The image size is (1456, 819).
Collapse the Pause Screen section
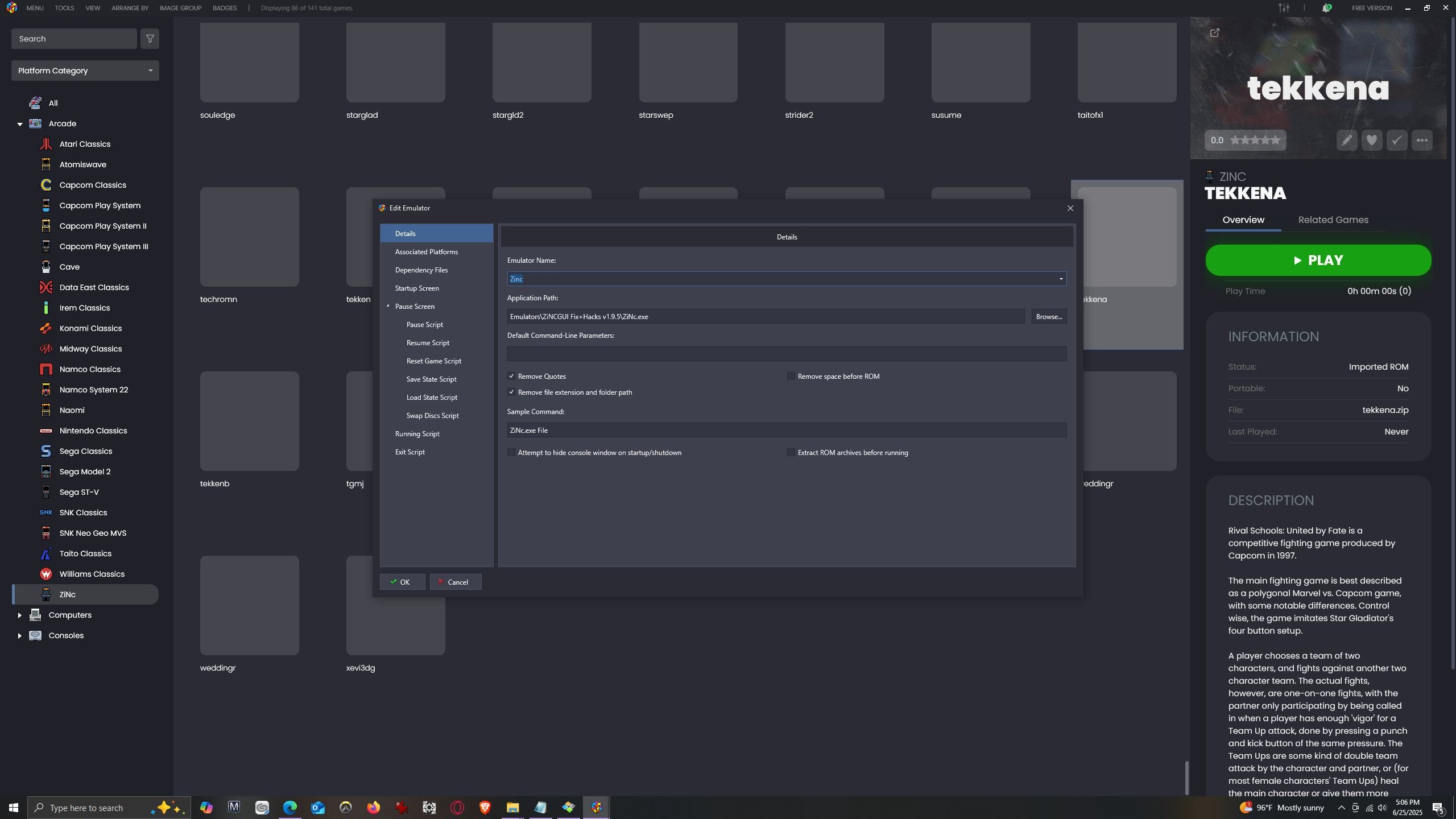click(x=388, y=306)
